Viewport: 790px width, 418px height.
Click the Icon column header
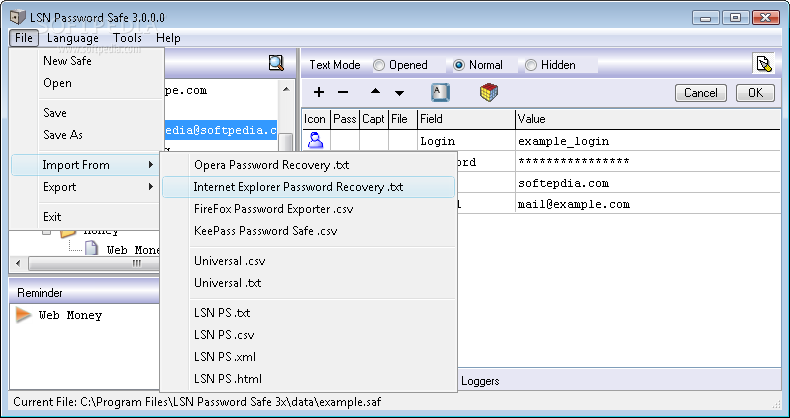(315, 119)
